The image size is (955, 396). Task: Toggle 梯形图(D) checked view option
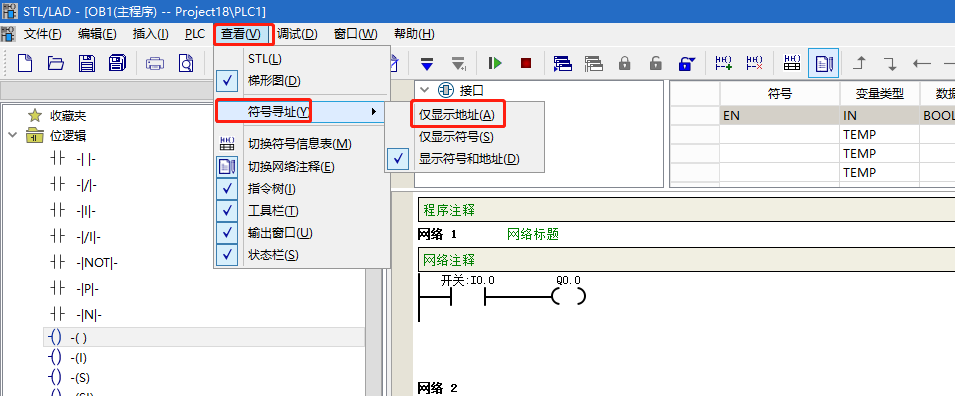point(301,80)
